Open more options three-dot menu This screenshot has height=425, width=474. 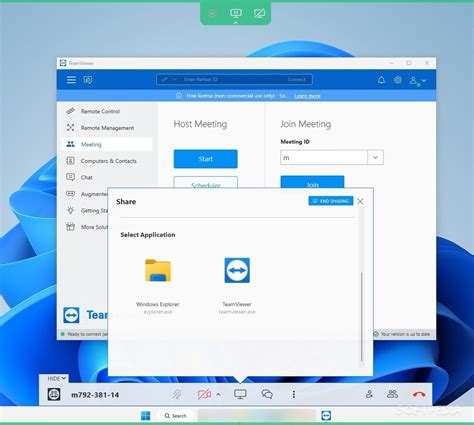(294, 394)
